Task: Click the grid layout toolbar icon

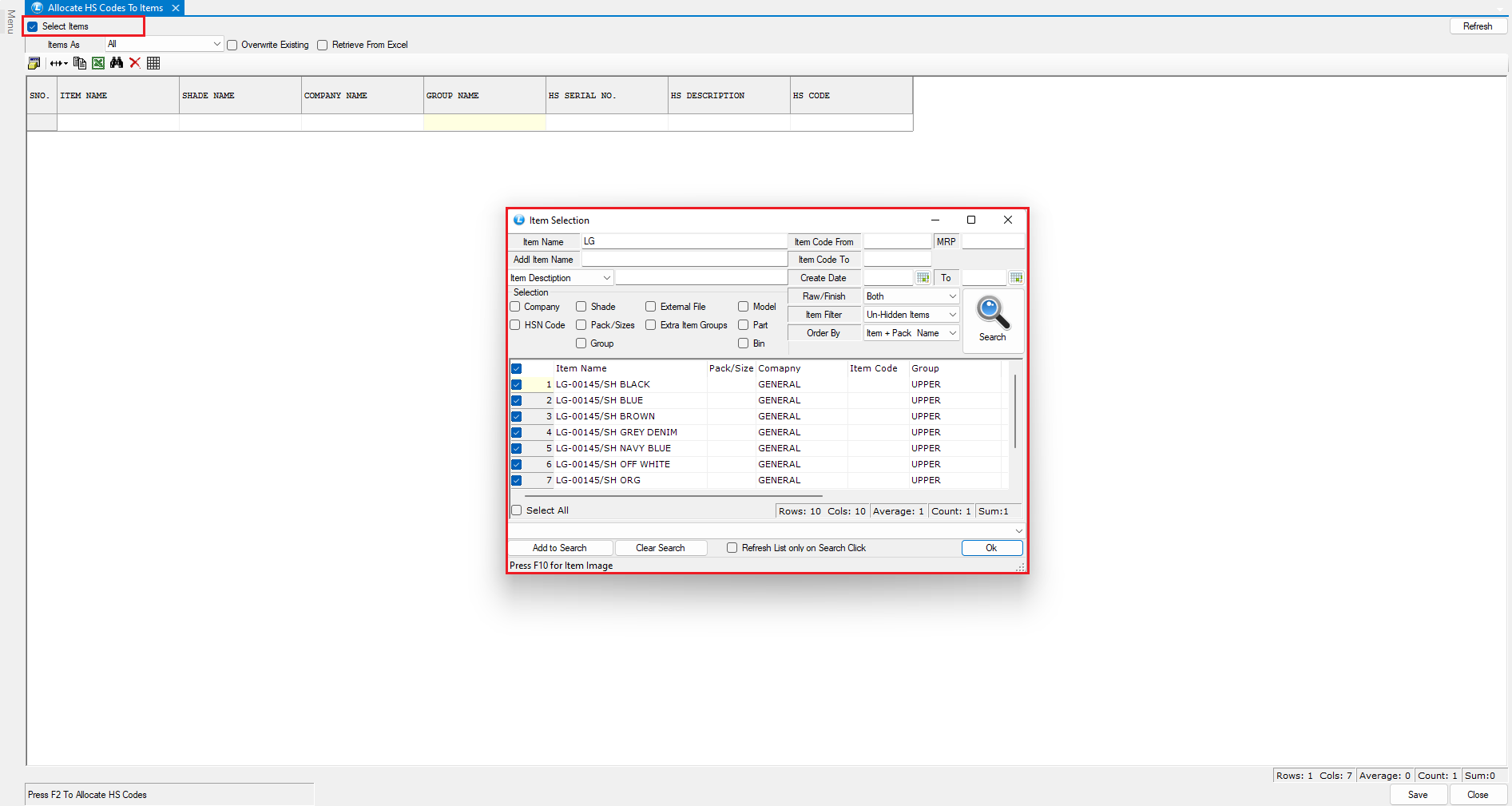Action: (153, 63)
